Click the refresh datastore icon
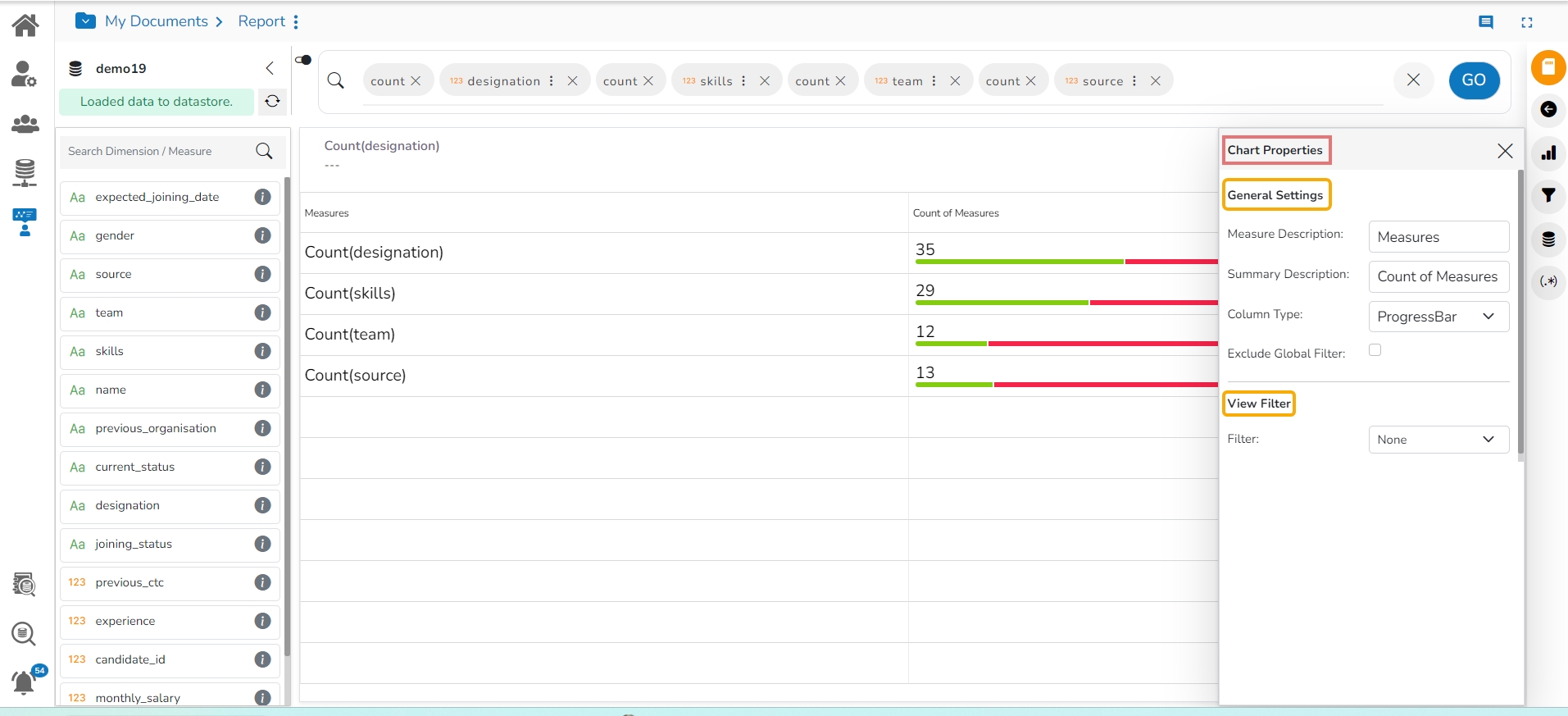Screen dimensions: 1568x716 (273, 101)
